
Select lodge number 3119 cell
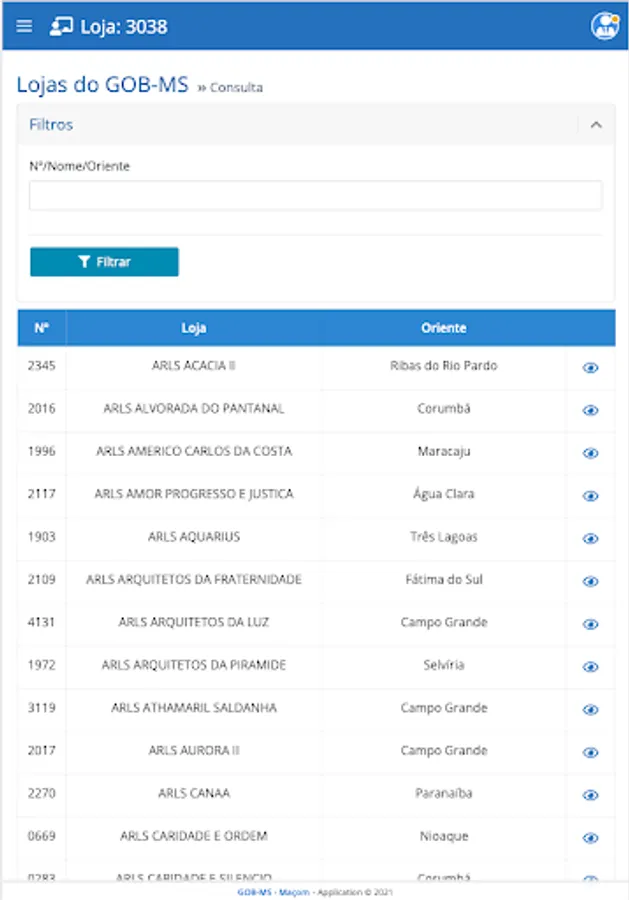pyautogui.click(x=42, y=708)
